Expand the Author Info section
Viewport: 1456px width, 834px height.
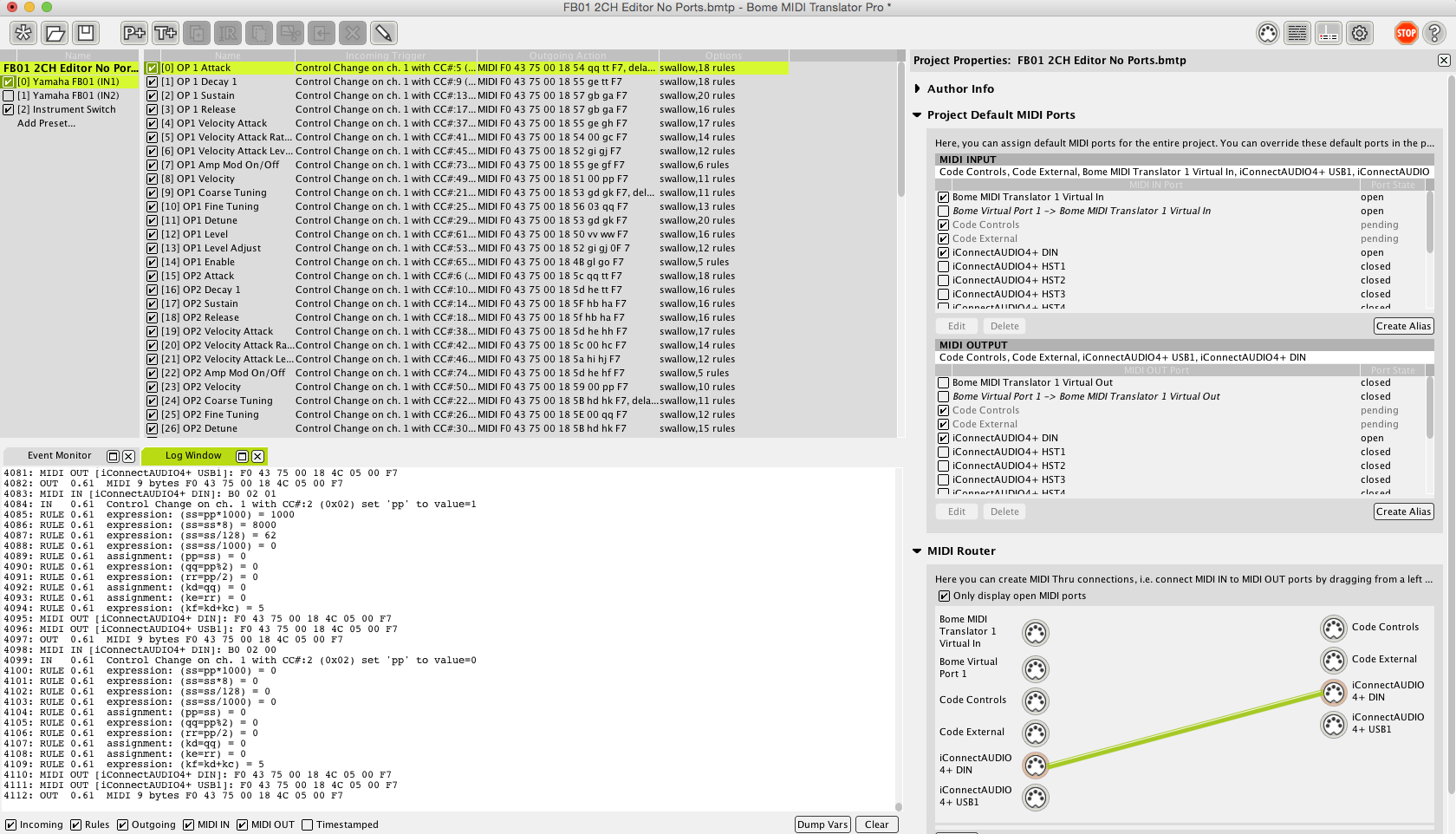coord(918,89)
